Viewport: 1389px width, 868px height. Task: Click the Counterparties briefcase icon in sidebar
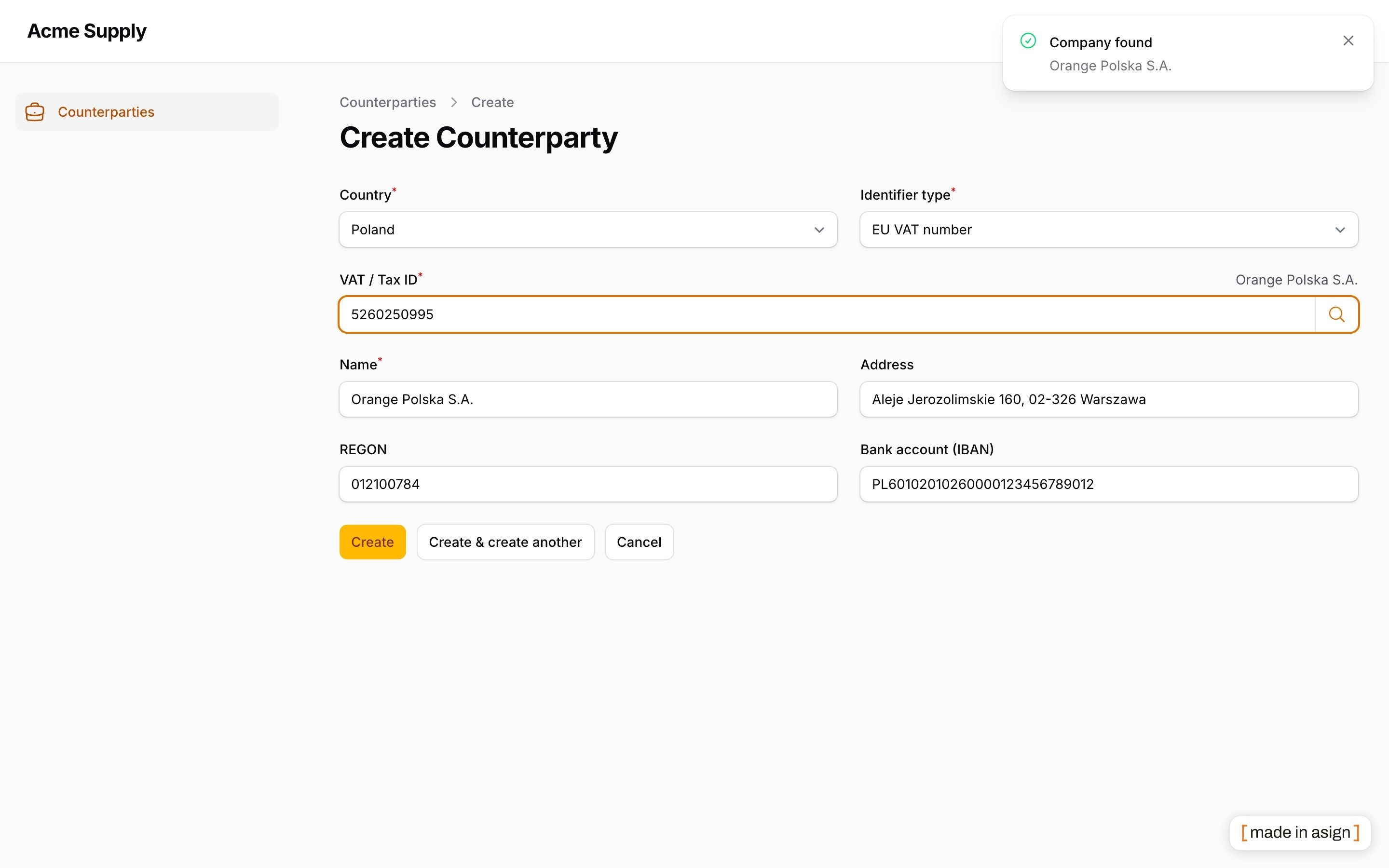(x=34, y=112)
